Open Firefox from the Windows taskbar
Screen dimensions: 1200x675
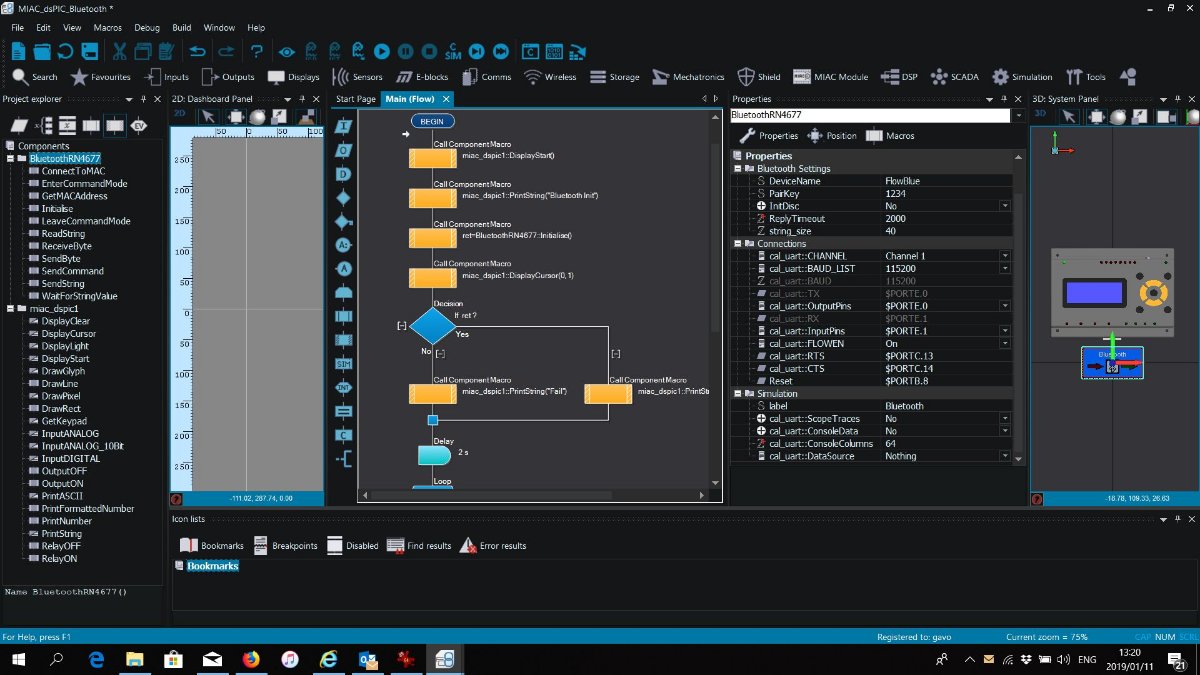(x=250, y=660)
